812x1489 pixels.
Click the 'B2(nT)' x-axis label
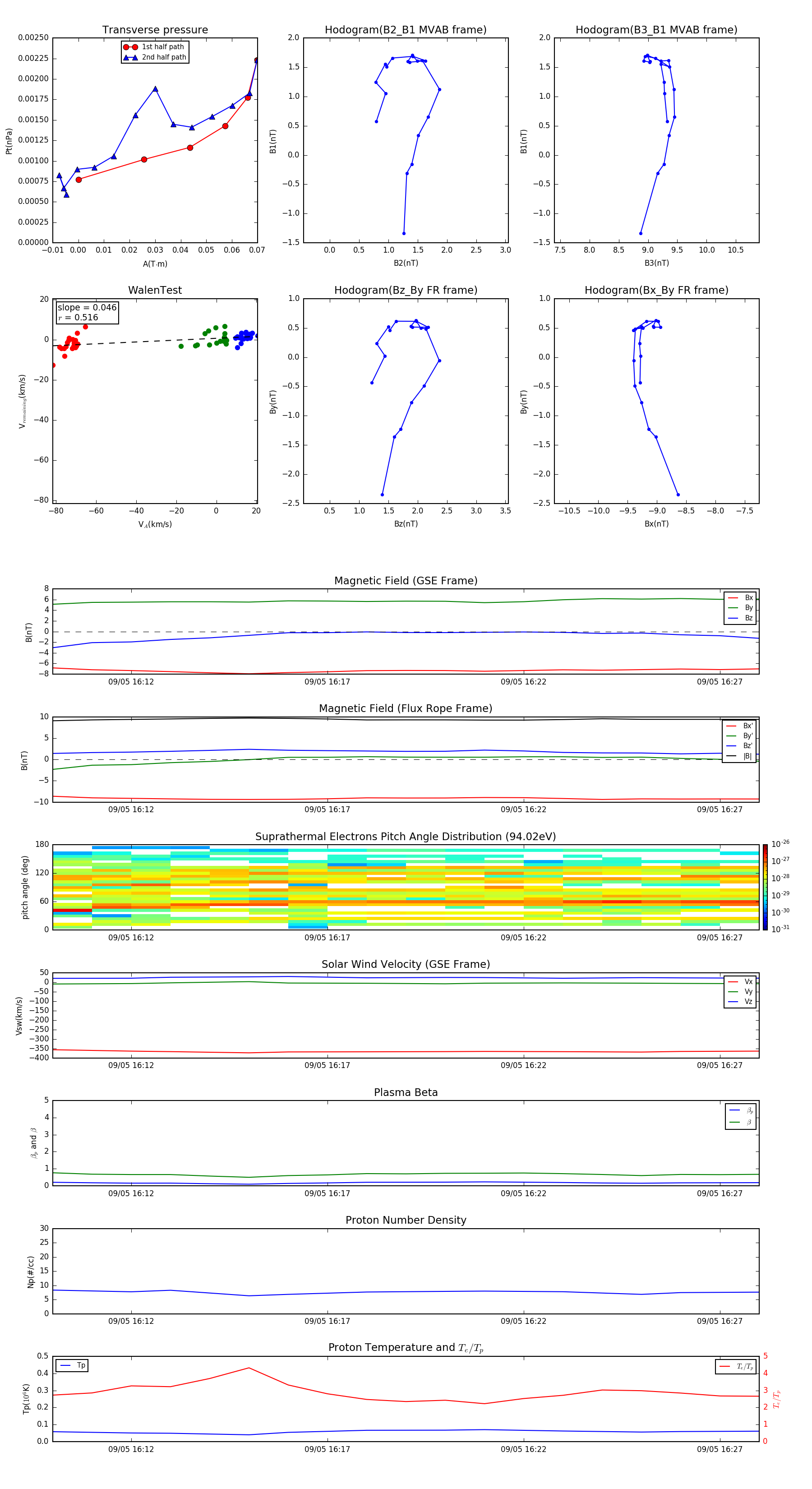(x=406, y=263)
